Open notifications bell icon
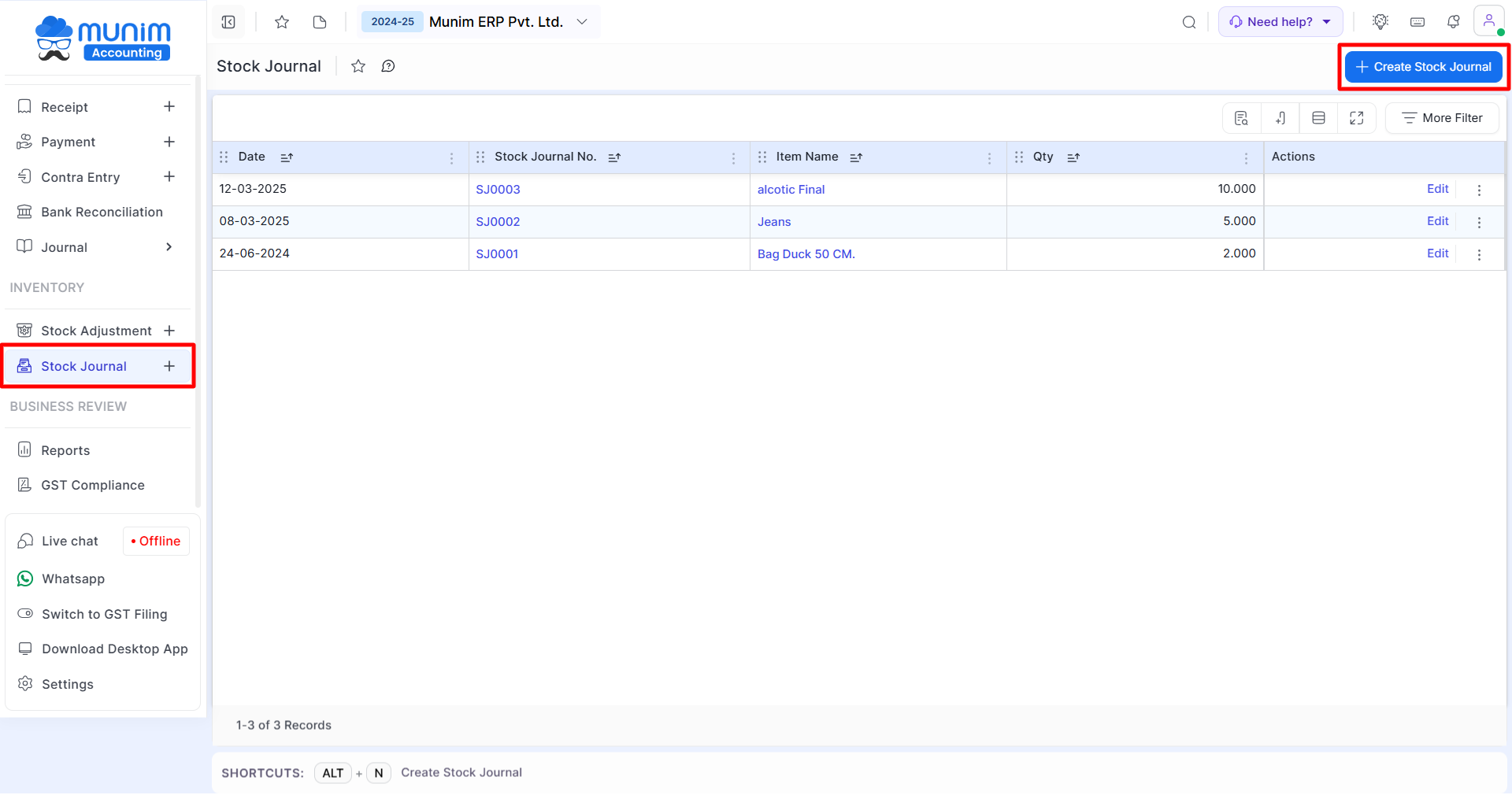 click(x=1454, y=22)
